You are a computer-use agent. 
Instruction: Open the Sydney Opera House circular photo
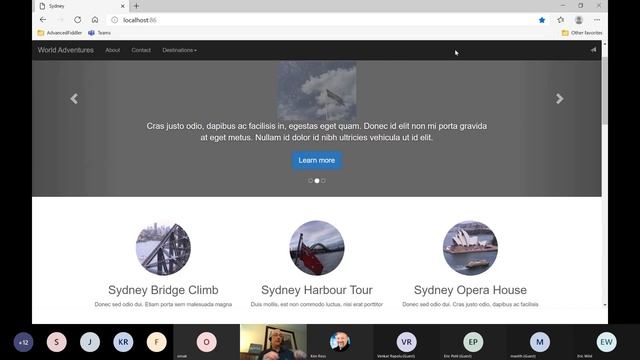[x=470, y=248]
